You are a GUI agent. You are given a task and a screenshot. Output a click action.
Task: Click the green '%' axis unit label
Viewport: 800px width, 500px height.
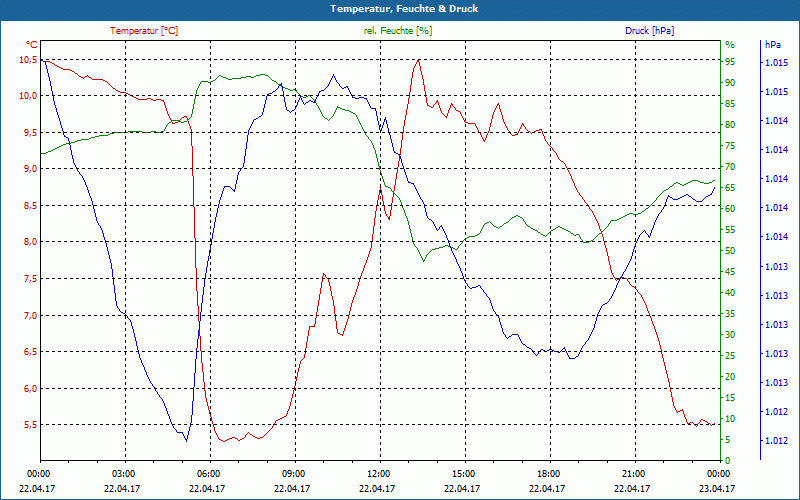(730, 45)
